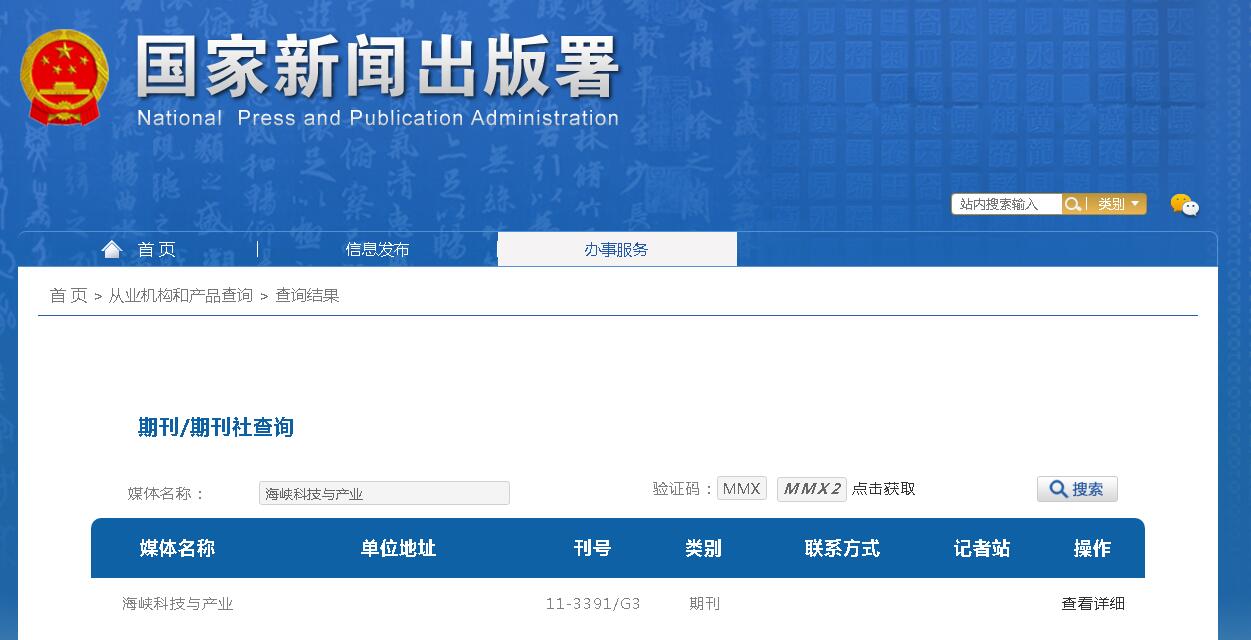Viewport: 1251px width, 640px height.
Task: Click the 验证码 input containing MMX
Action: 742,488
